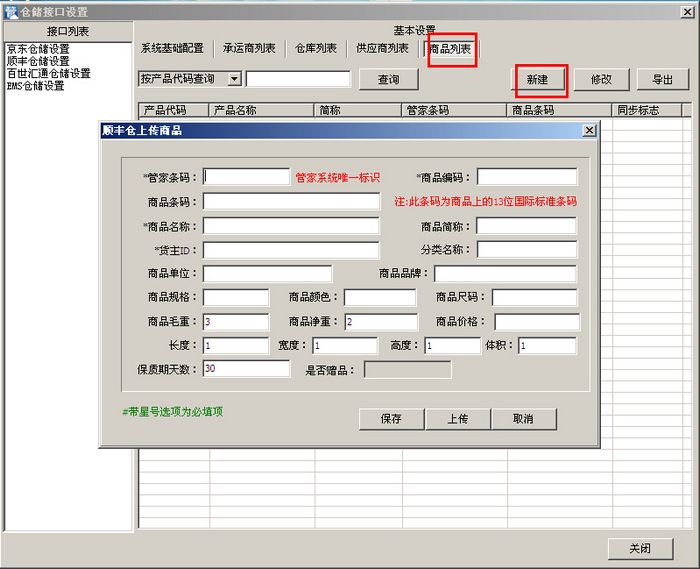Click the 是否赠品 field
The height and width of the screenshot is (569, 700).
(x=408, y=370)
